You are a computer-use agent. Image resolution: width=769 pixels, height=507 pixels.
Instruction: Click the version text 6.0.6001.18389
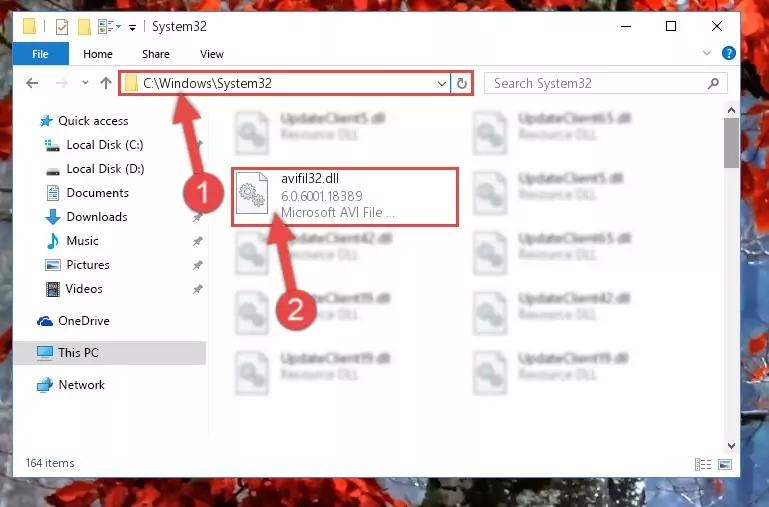click(x=322, y=196)
